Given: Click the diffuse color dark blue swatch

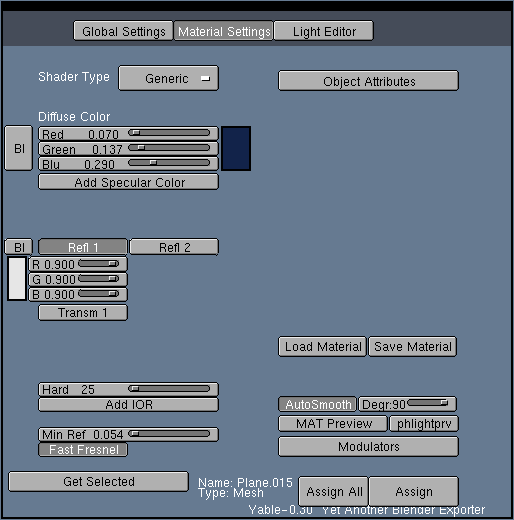Looking at the screenshot, I should (x=236, y=148).
